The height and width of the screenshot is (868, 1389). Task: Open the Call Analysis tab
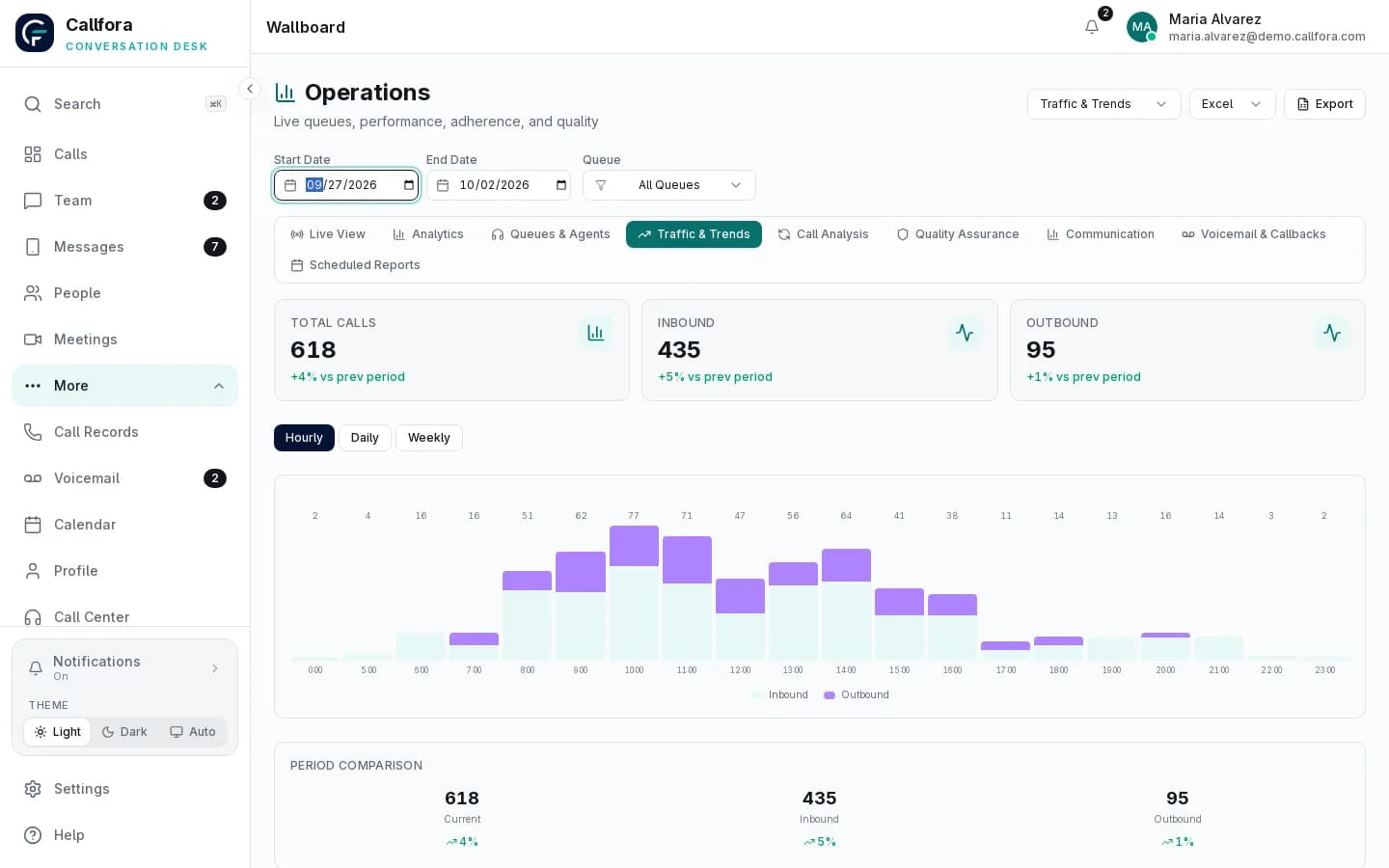(x=823, y=234)
